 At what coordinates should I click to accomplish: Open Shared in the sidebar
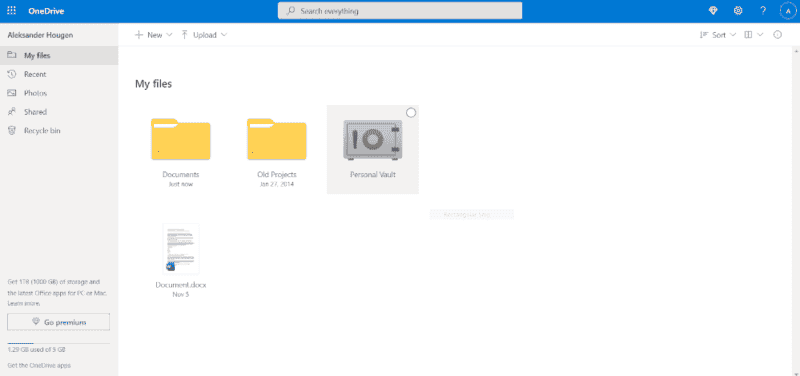(59, 112)
